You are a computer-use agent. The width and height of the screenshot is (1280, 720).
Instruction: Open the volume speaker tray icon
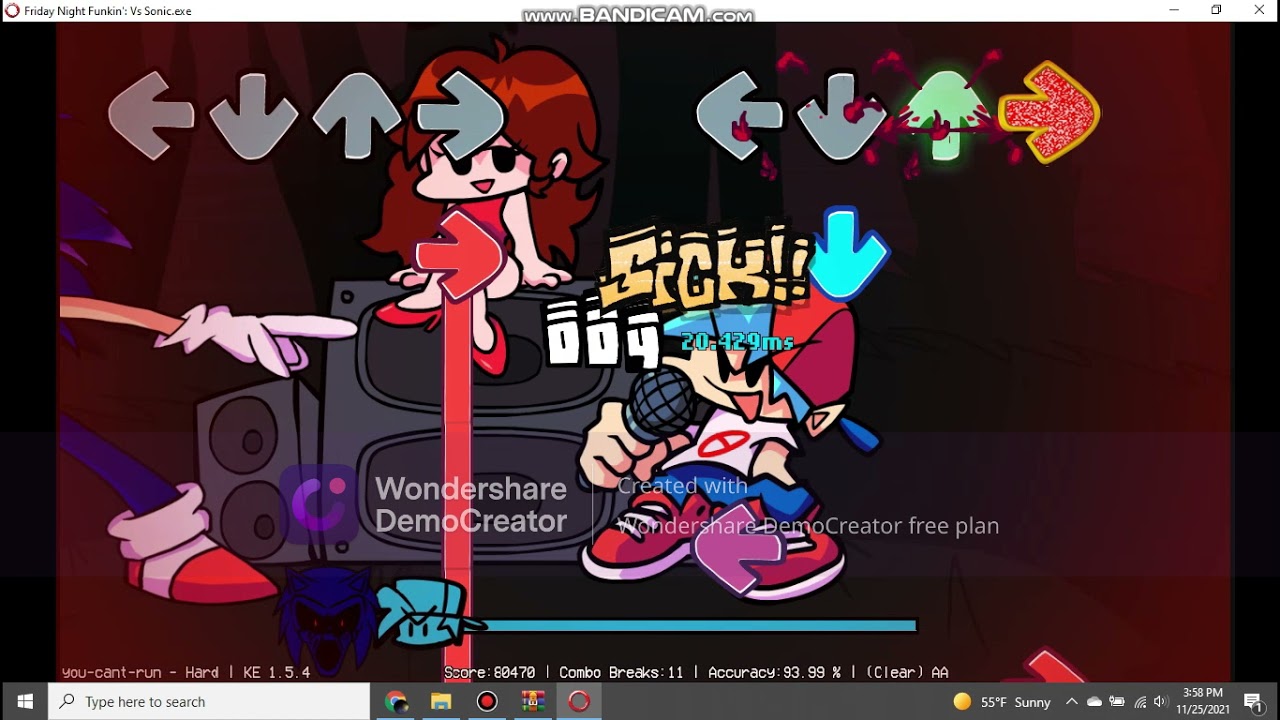point(1161,702)
